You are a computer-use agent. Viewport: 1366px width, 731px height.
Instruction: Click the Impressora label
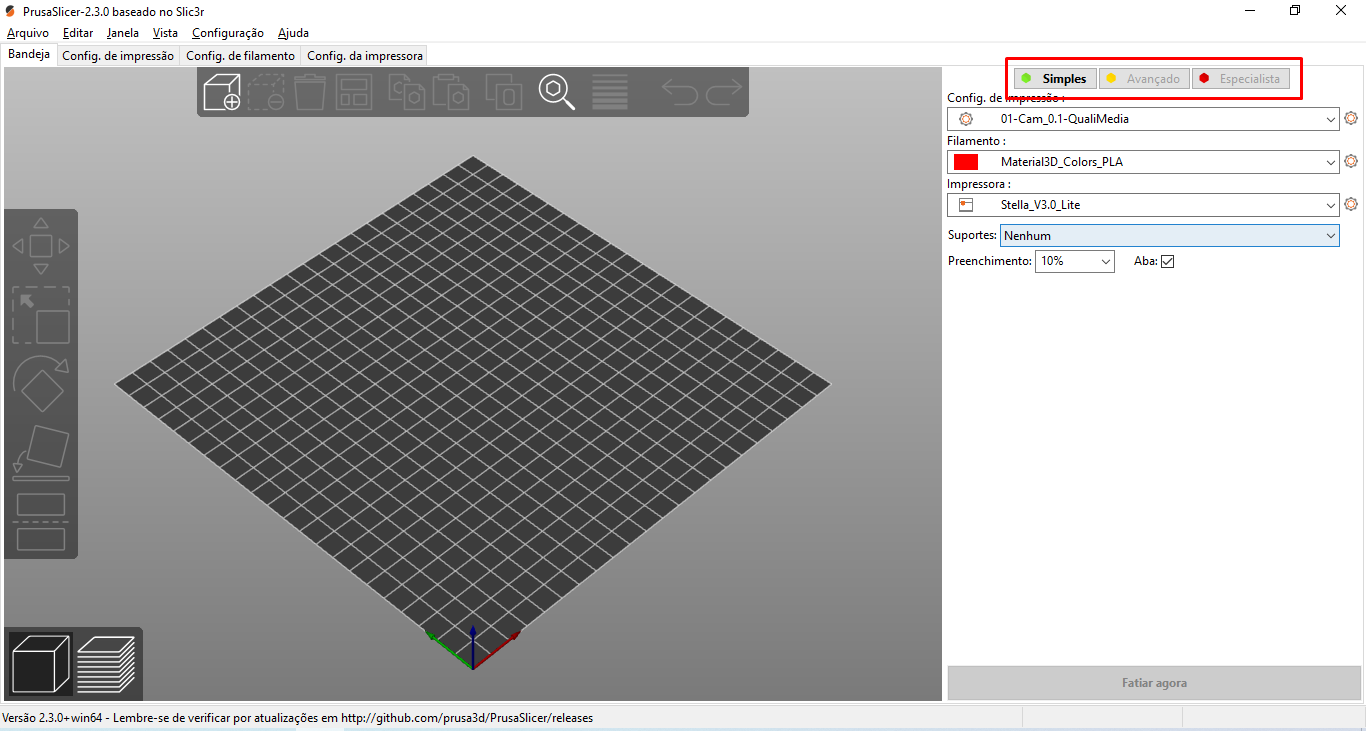(x=979, y=184)
